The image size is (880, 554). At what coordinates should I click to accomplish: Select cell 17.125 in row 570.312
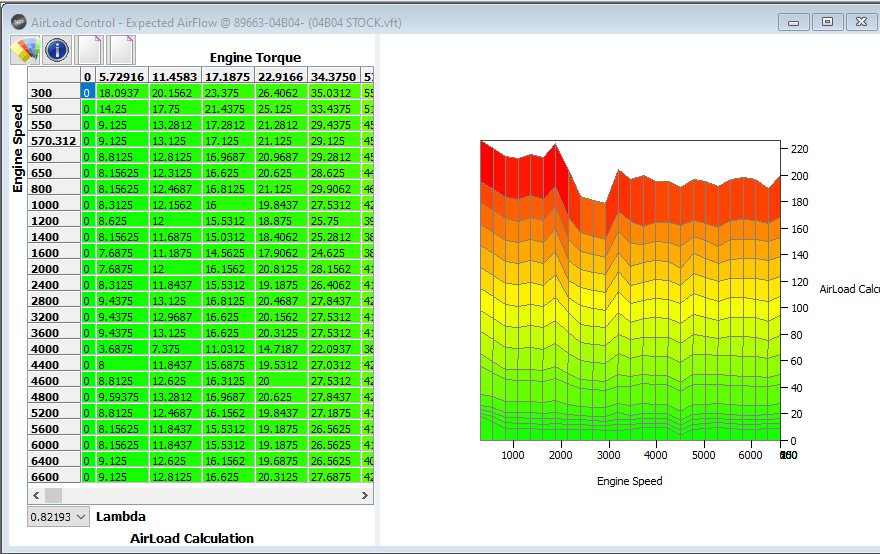(228, 141)
